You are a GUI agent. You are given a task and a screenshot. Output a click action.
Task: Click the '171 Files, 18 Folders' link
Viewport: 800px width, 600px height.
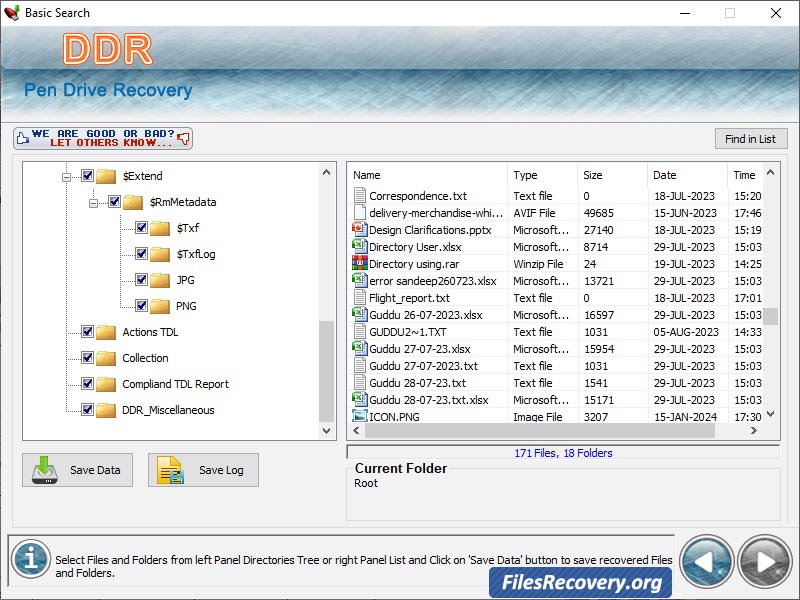563,452
